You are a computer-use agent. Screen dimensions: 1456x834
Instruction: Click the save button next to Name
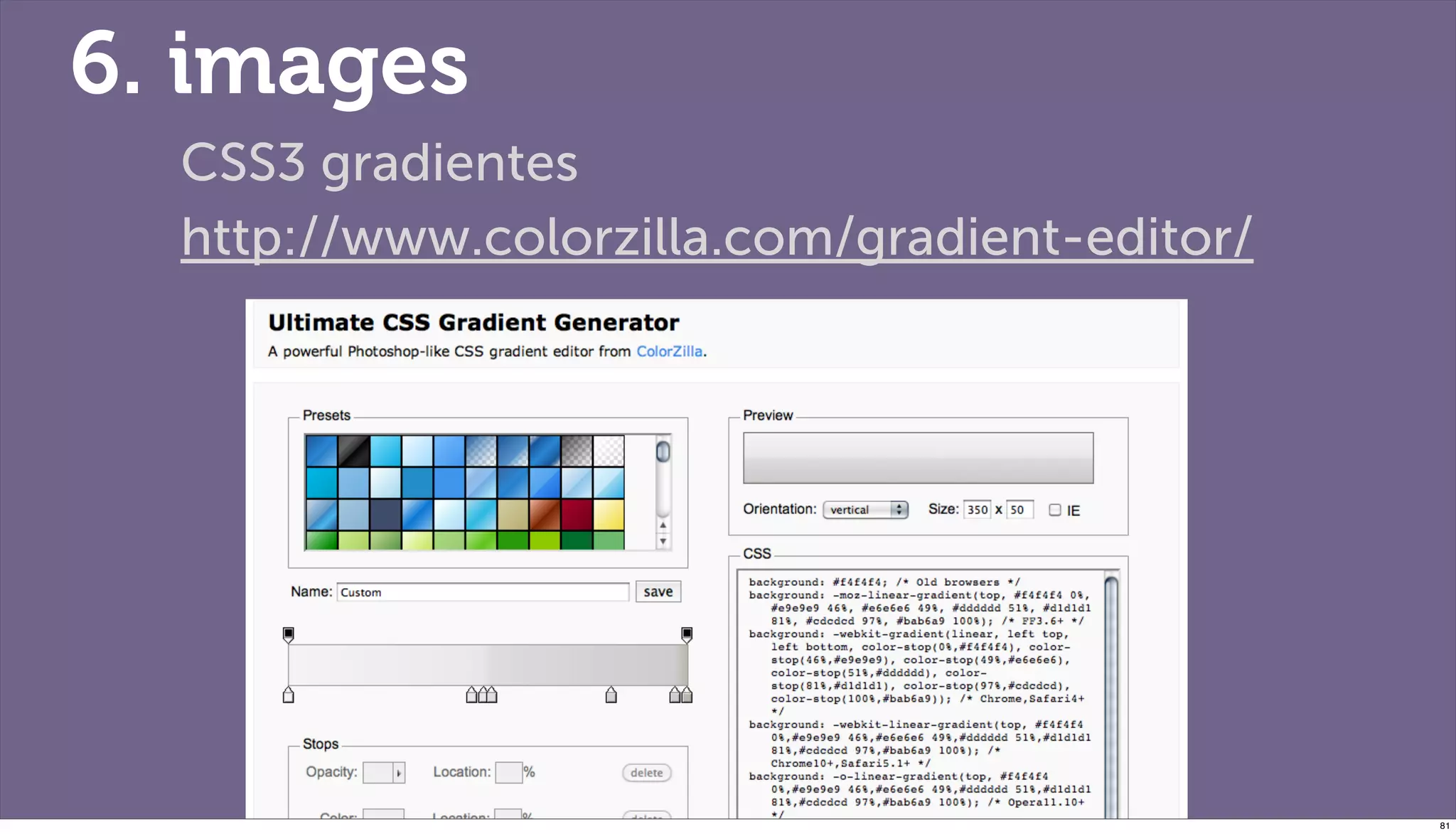tap(658, 592)
